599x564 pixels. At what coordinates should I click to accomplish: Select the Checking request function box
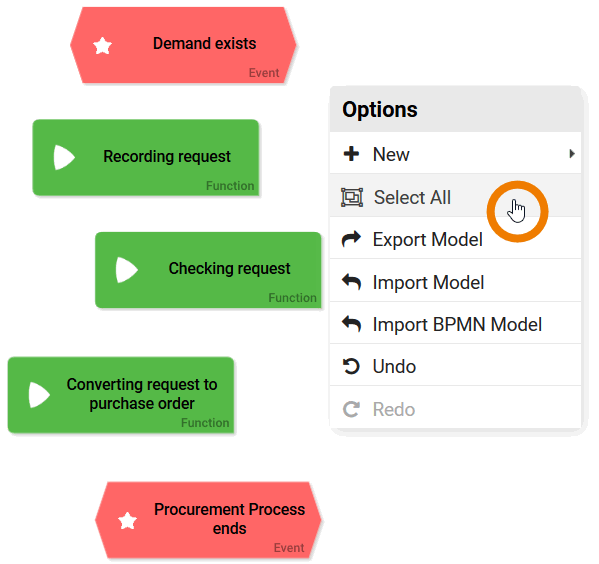point(208,270)
